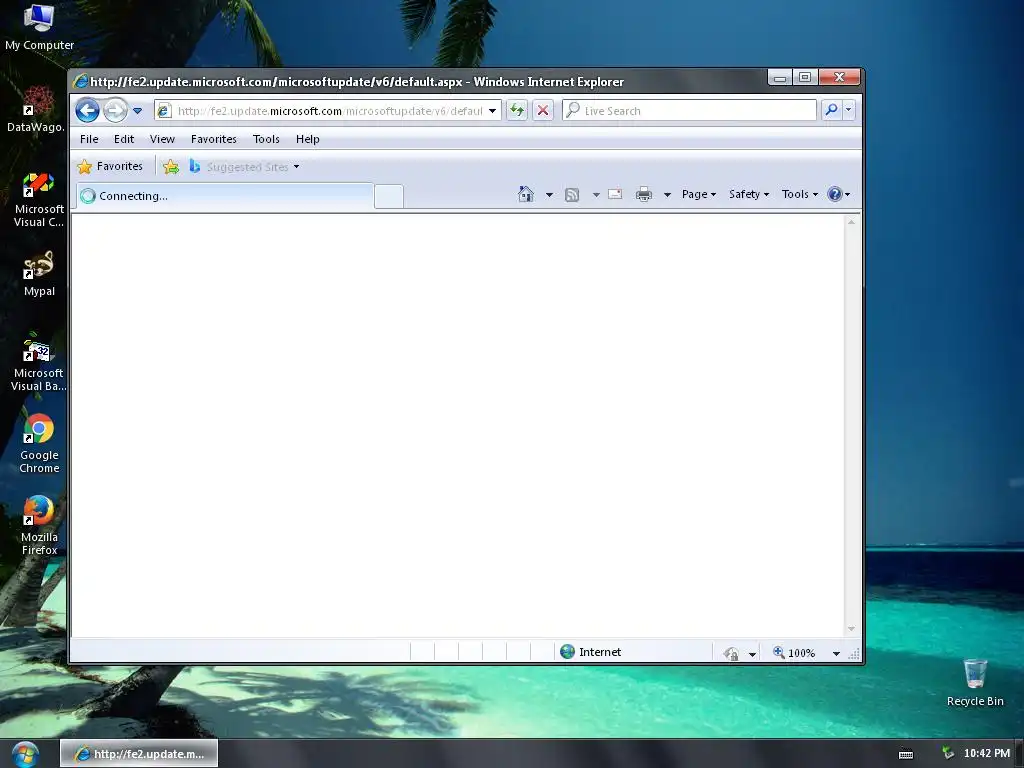This screenshot has width=1024, height=768.
Task: Open the Help menu
Action: point(307,139)
